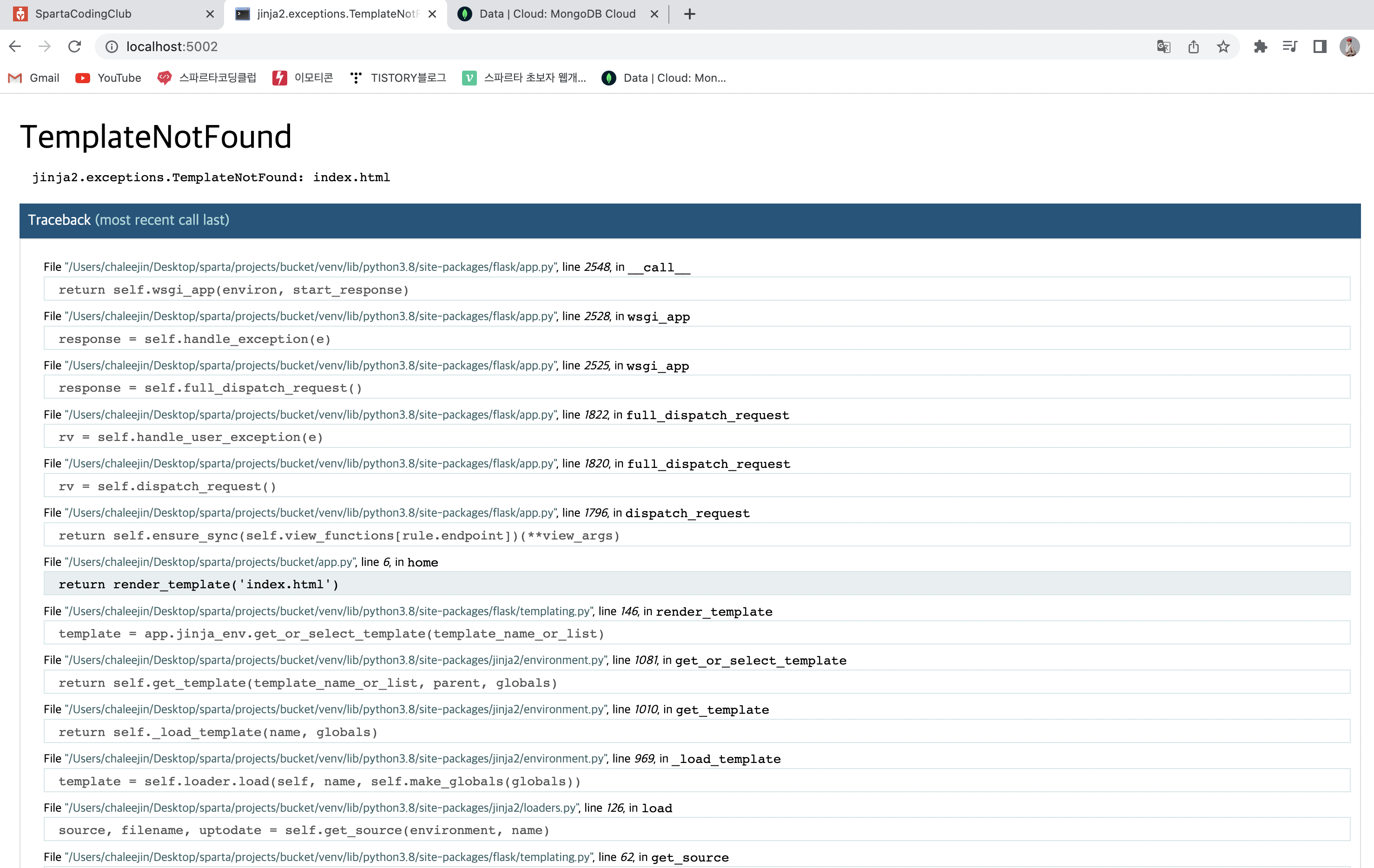Open the YouTube bookmark
The image size is (1374, 868).
[108, 78]
